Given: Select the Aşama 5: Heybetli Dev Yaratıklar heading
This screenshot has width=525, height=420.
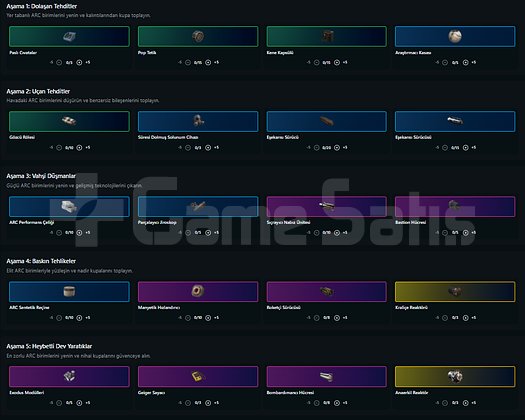Looking at the screenshot, I should tap(49, 346).
